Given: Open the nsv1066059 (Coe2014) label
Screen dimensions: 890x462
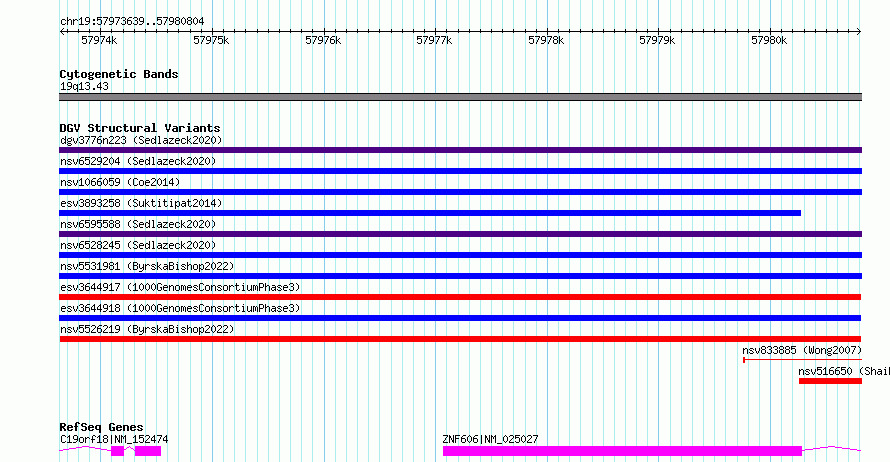Looking at the screenshot, I should click(120, 182).
